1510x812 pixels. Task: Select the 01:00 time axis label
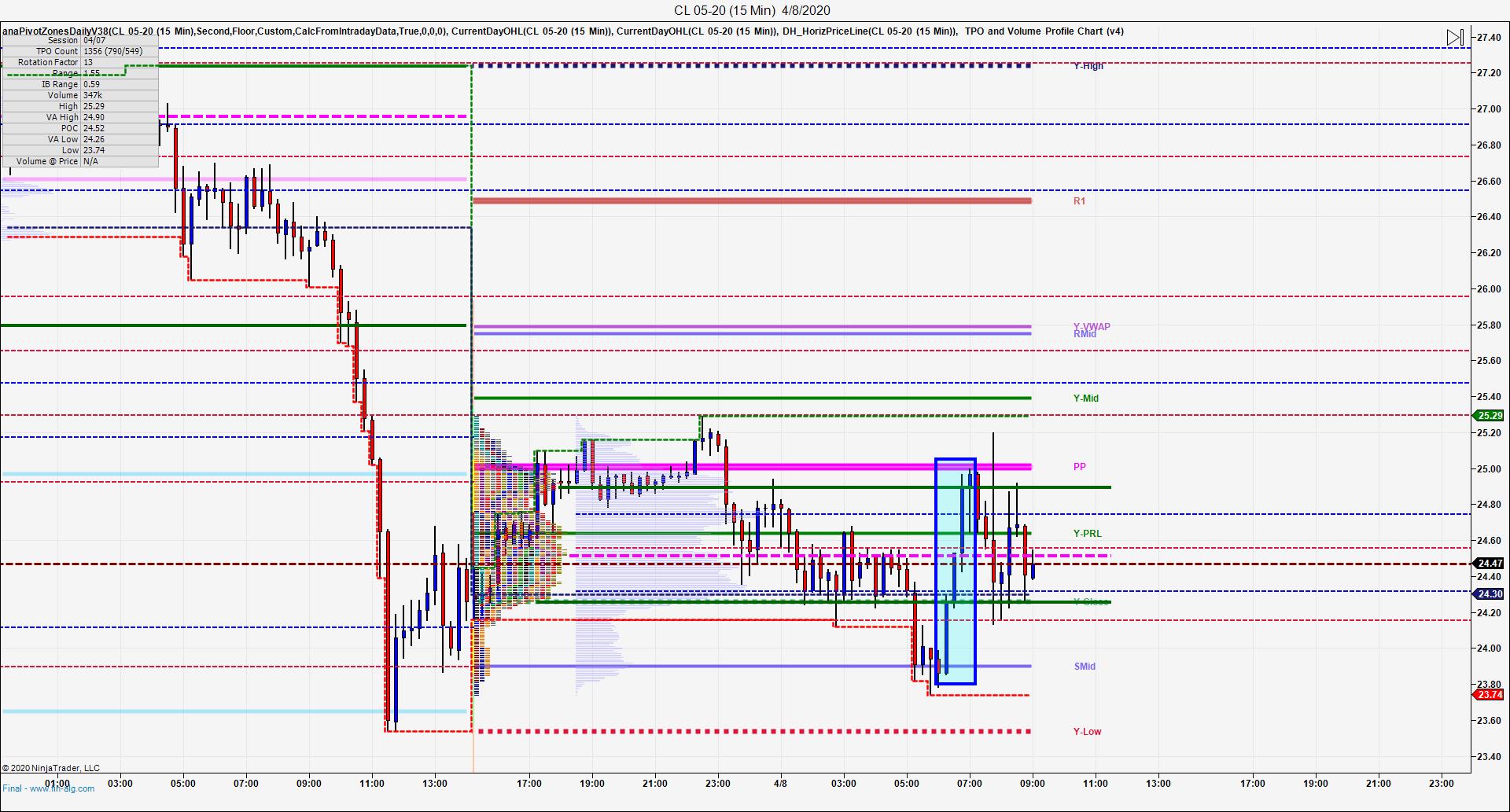[57, 783]
